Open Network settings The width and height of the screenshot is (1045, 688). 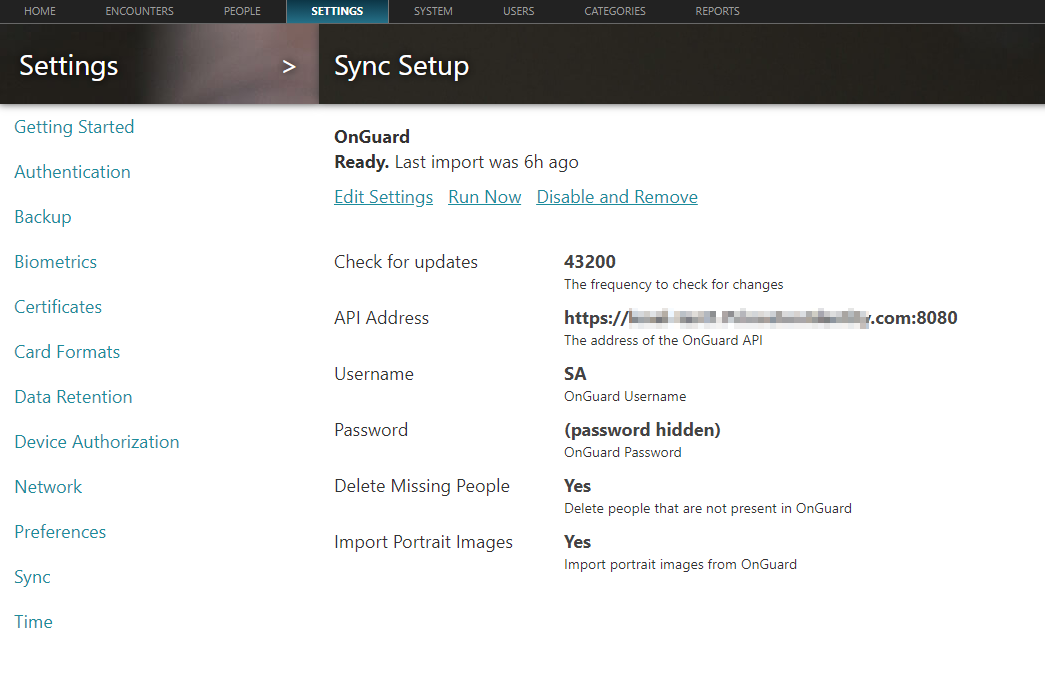tap(48, 487)
